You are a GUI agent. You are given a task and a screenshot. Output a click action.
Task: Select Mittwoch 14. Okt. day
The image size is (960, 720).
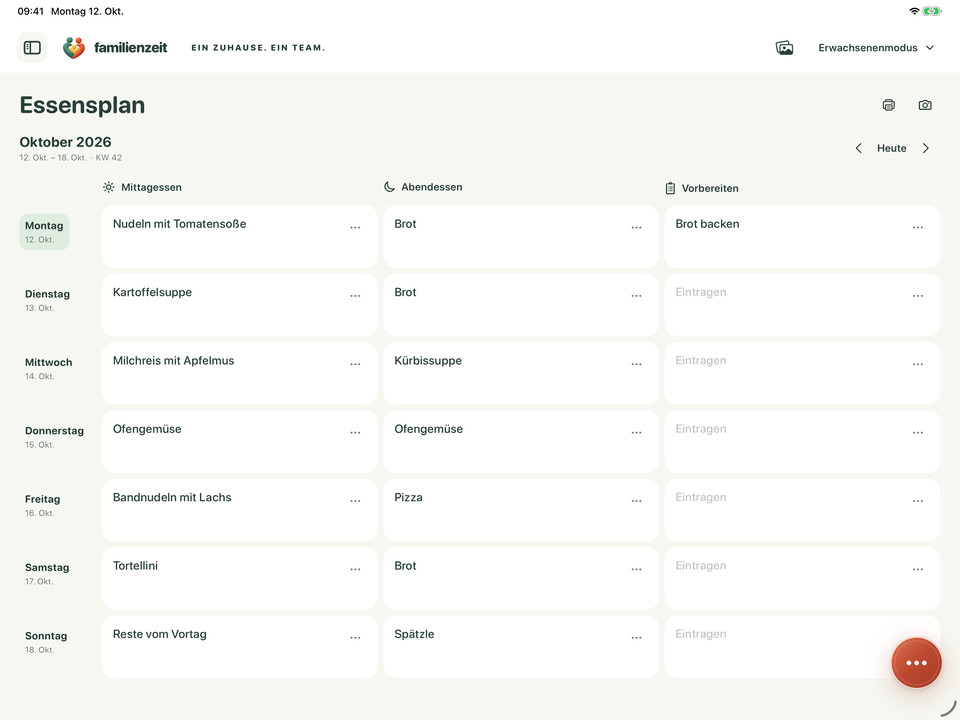coord(48,369)
